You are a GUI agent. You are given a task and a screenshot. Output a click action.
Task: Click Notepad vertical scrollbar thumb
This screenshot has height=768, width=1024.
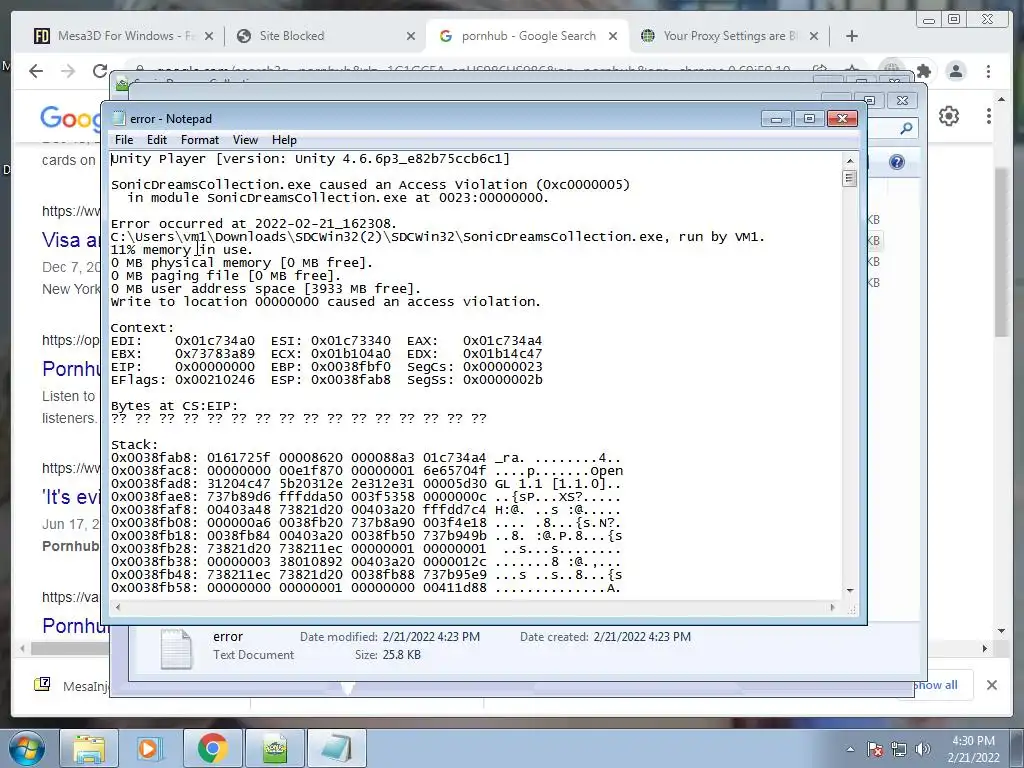[850, 178]
